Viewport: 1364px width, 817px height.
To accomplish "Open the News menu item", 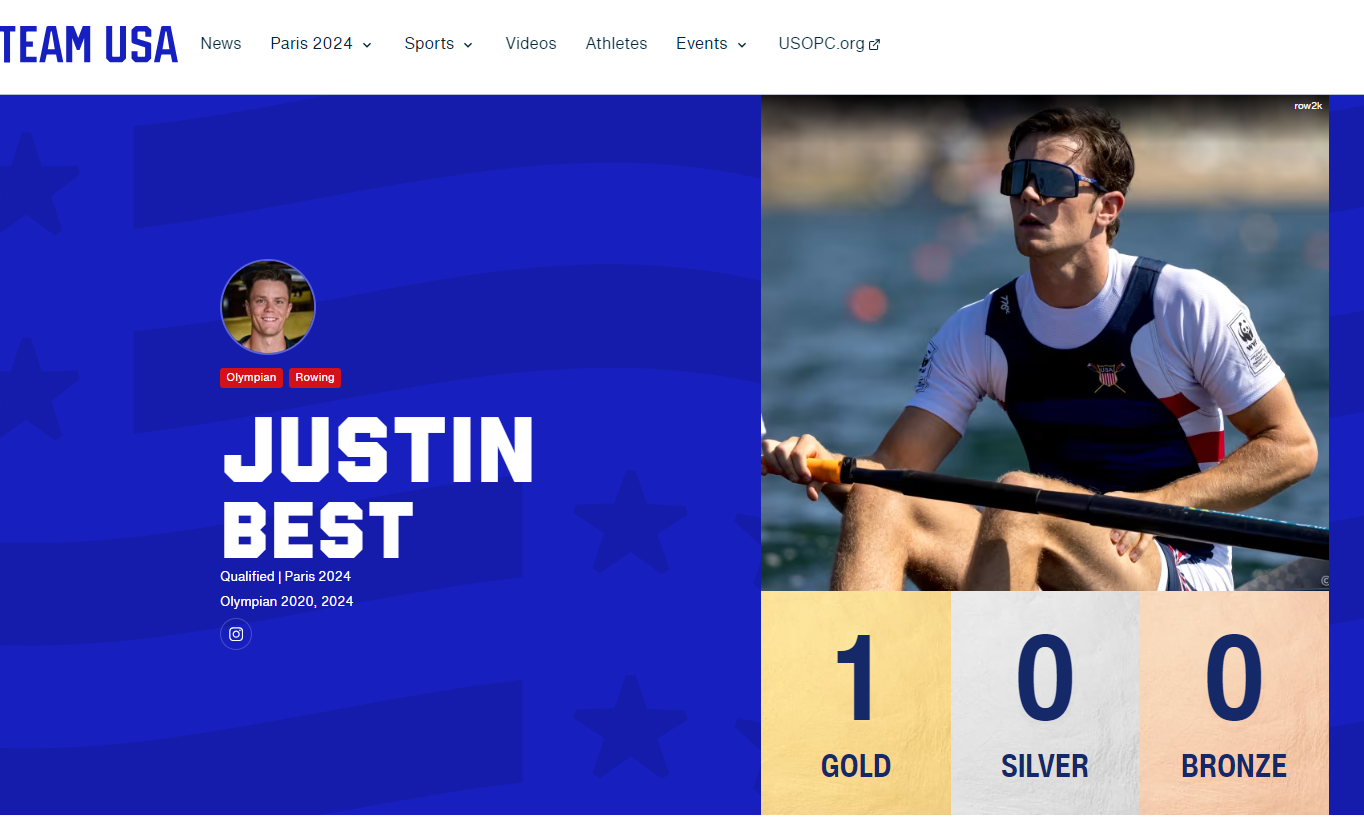I will click(x=221, y=44).
